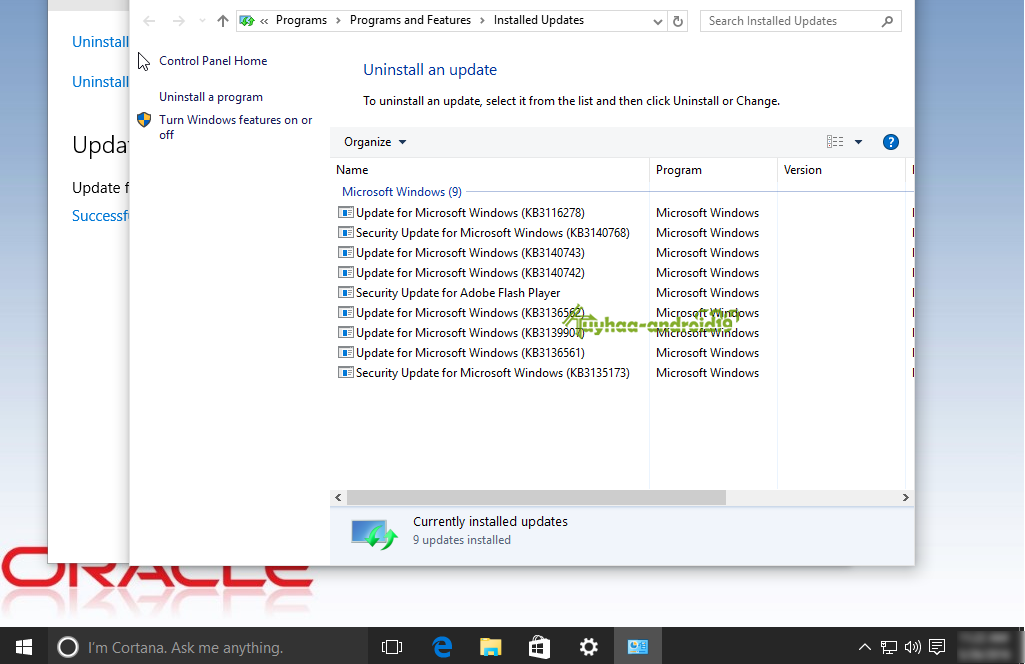Select Installed Updates breadcrumb
This screenshot has height=664, width=1025.
(x=539, y=20)
